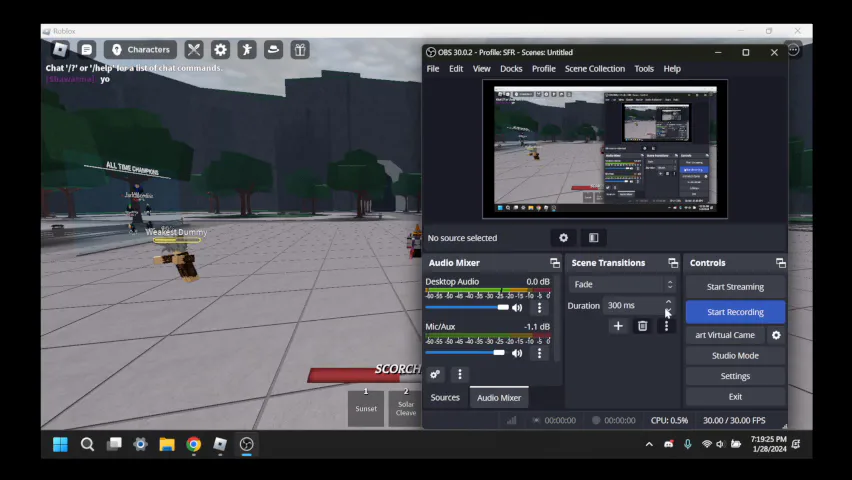This screenshot has height=480, width=852.
Task: Show hidden system tray icons
Action: point(649,444)
